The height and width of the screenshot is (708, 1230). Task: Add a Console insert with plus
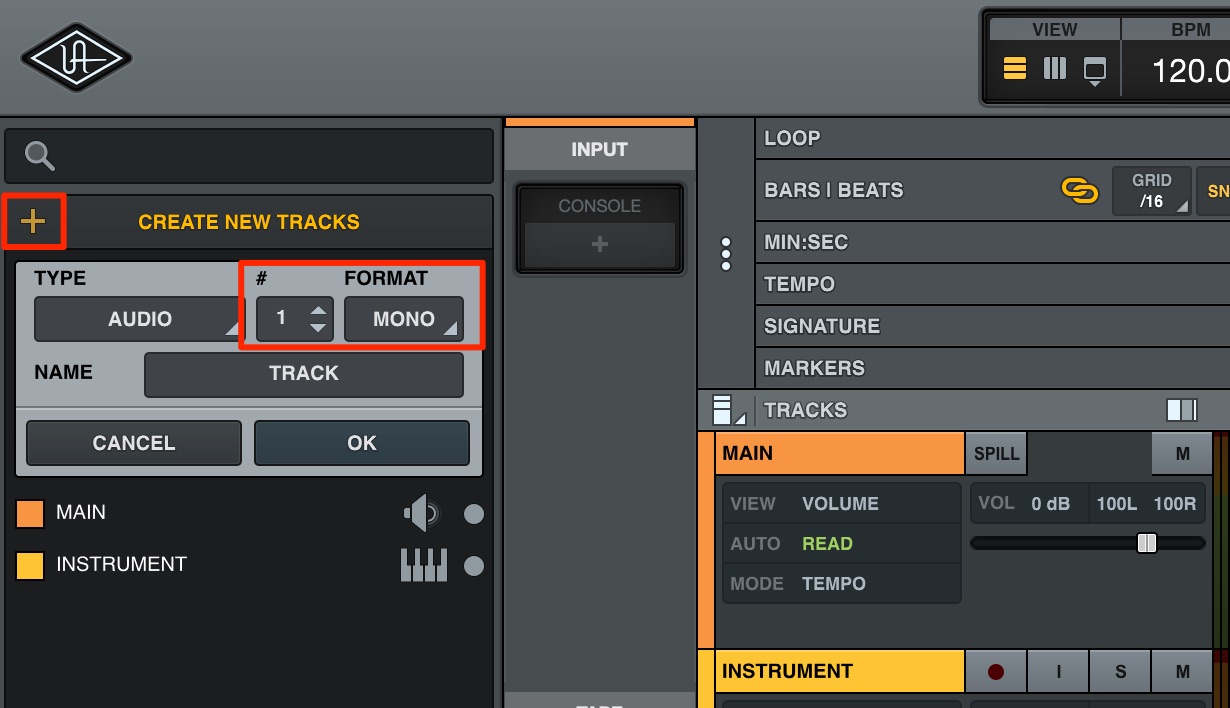600,245
